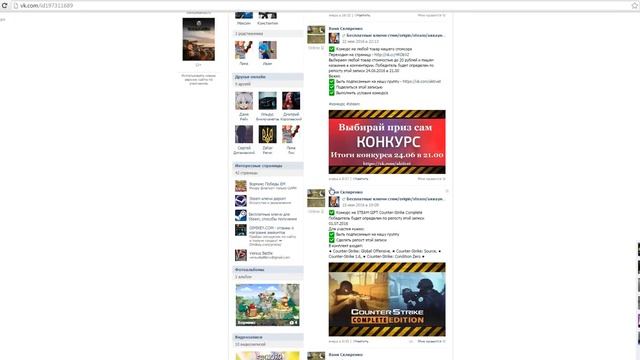
Task: Open Дмитрий's red-haired avatar in friends online
Action: tap(291, 101)
